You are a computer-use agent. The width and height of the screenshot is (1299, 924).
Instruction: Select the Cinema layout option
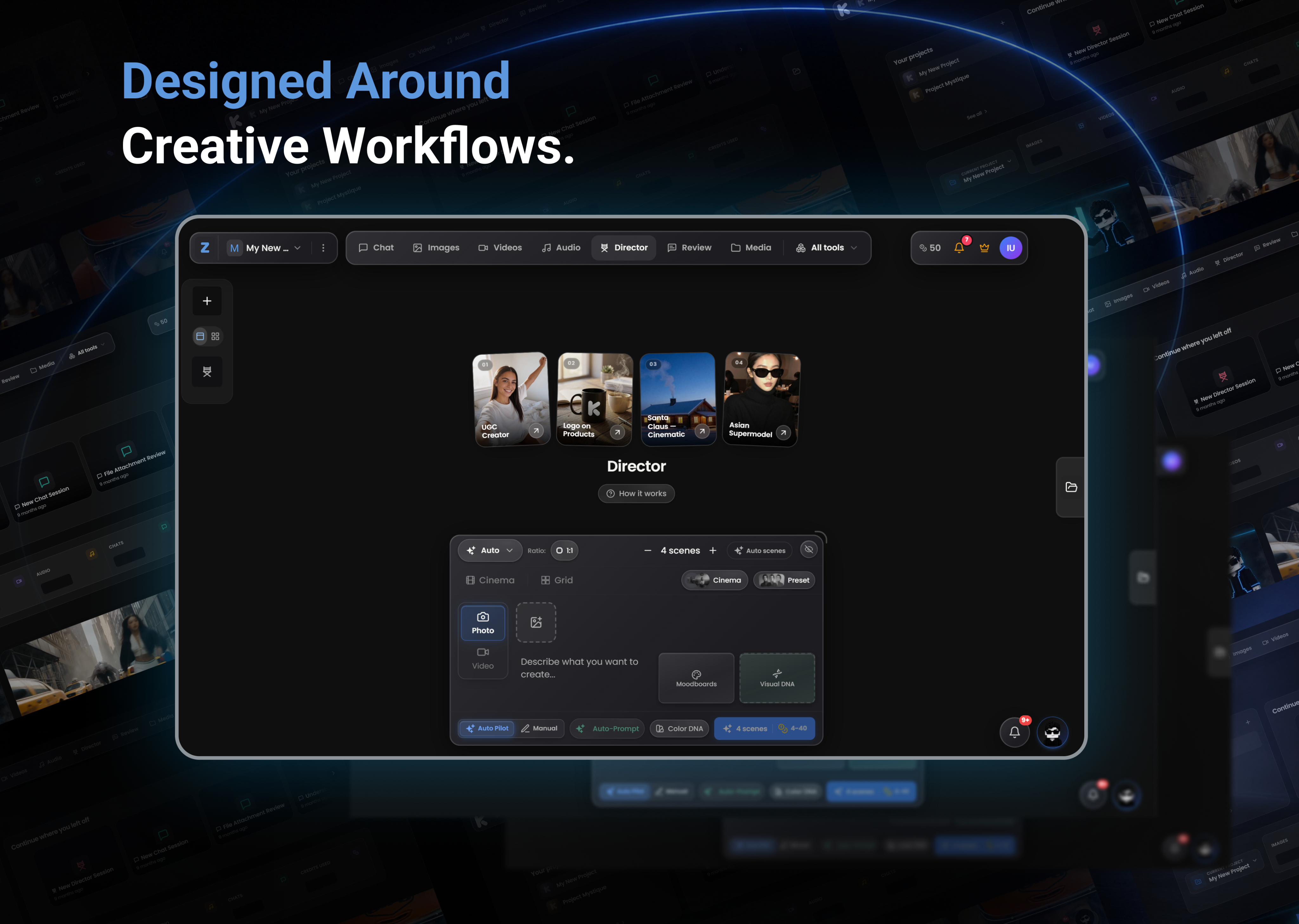tap(490, 580)
